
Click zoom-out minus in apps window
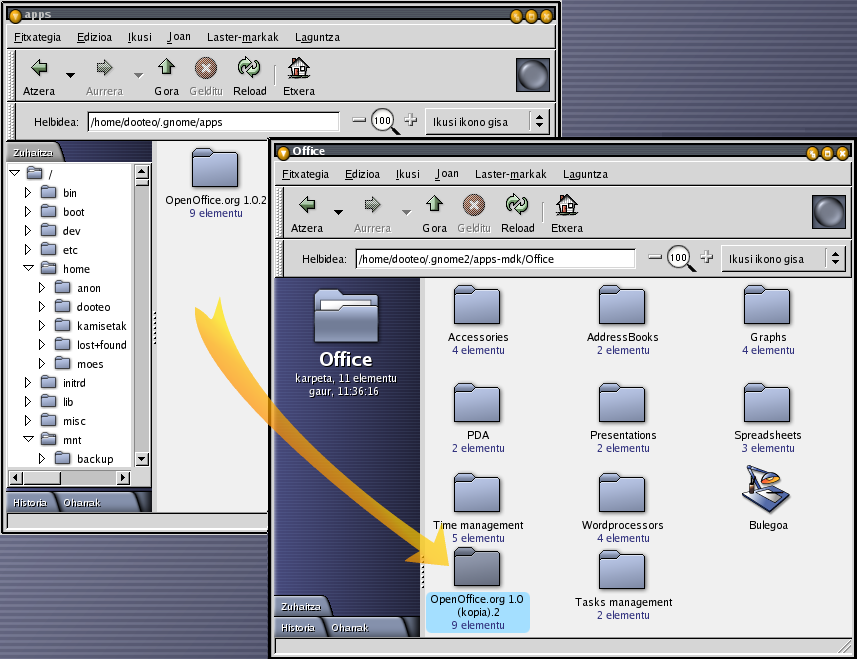(x=359, y=121)
